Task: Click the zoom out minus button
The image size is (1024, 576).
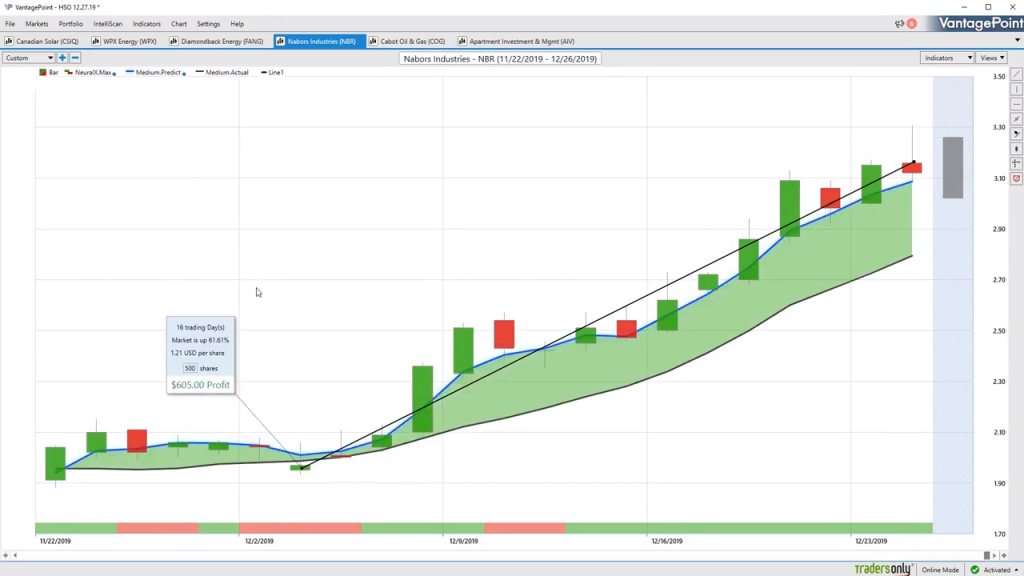Action: [75, 57]
